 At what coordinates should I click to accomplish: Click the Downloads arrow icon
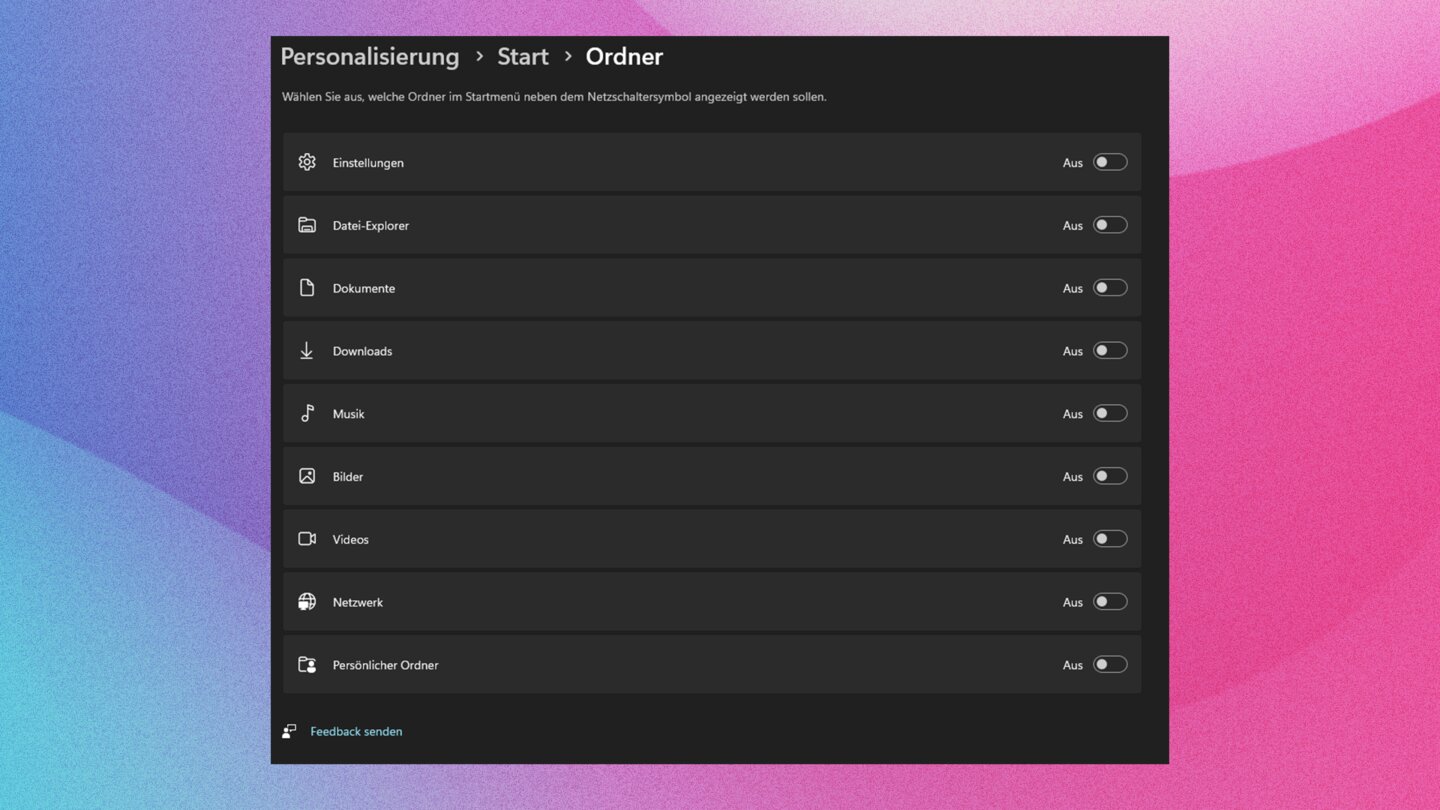pyautogui.click(x=307, y=351)
